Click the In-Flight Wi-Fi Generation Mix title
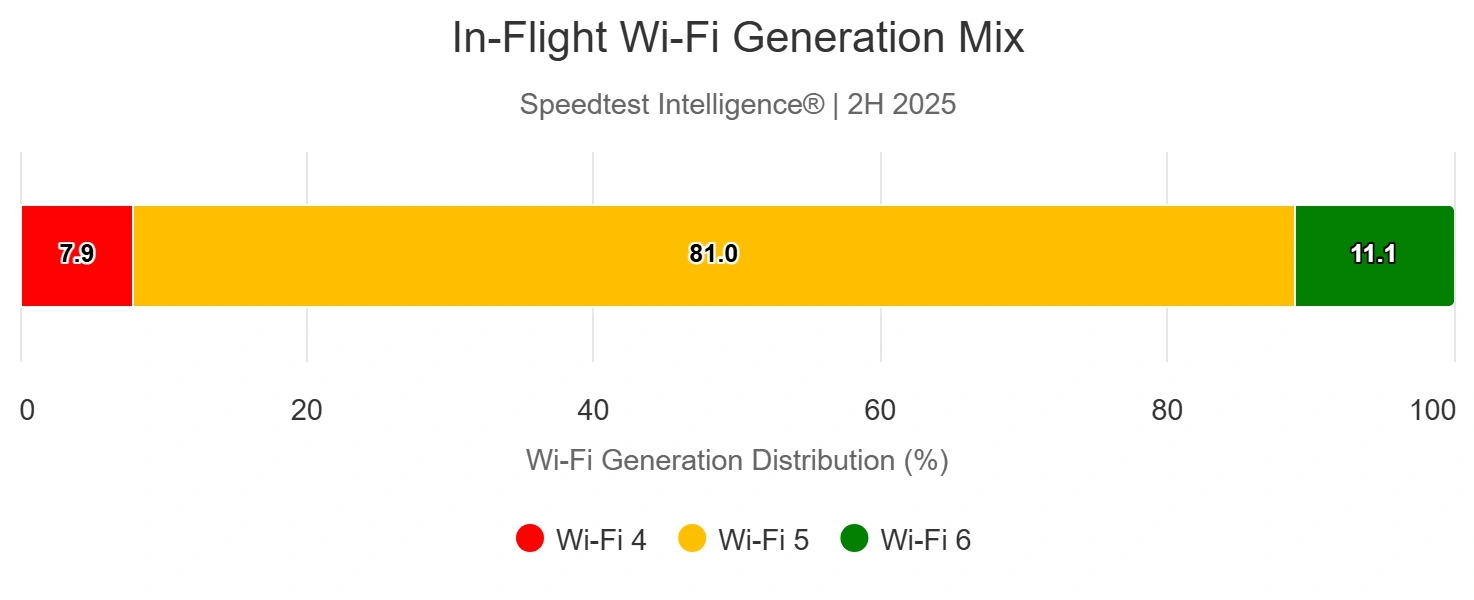The width and height of the screenshot is (1474, 600). 738,39
